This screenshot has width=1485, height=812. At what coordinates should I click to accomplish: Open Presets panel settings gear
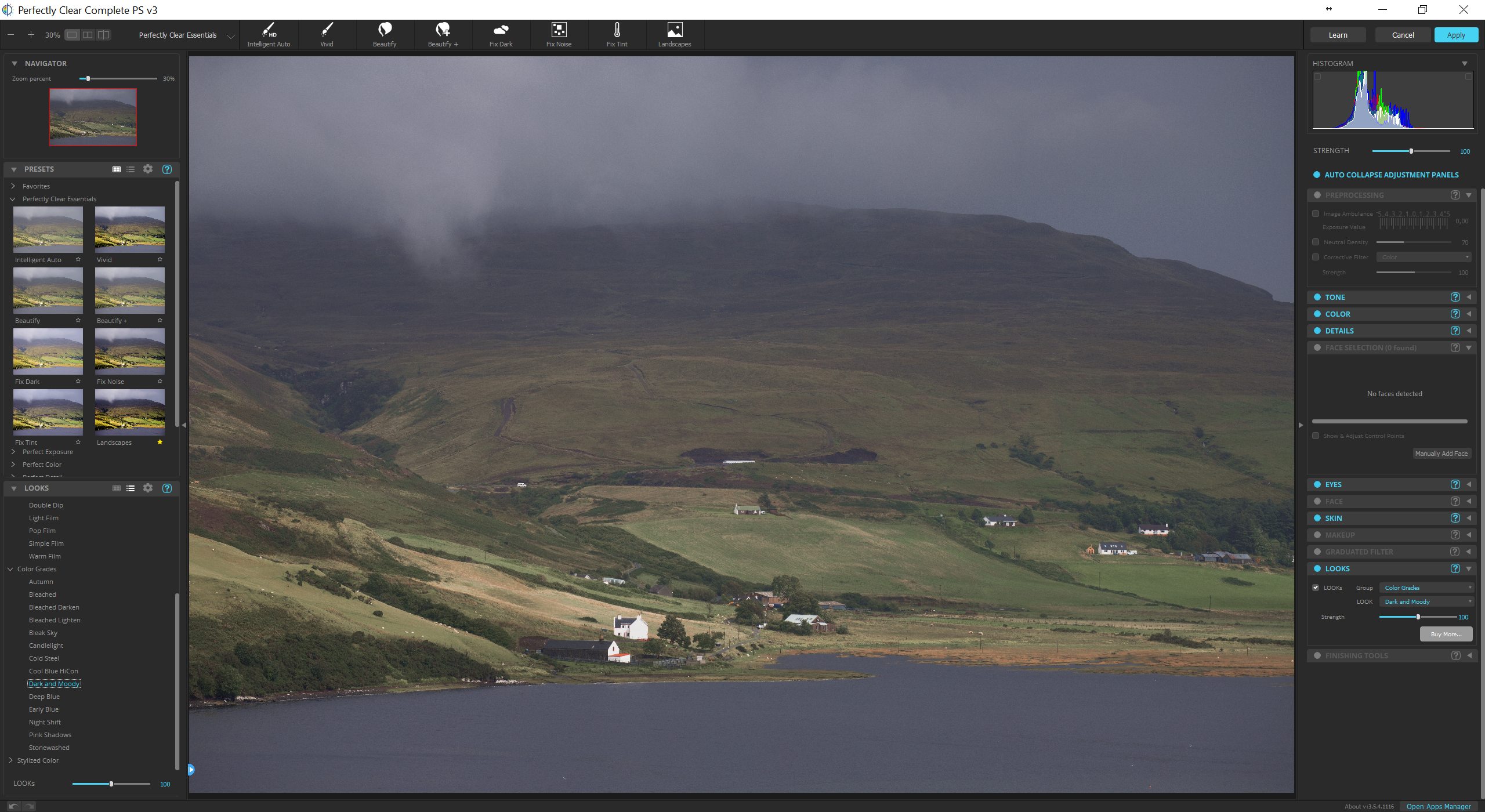(x=148, y=169)
